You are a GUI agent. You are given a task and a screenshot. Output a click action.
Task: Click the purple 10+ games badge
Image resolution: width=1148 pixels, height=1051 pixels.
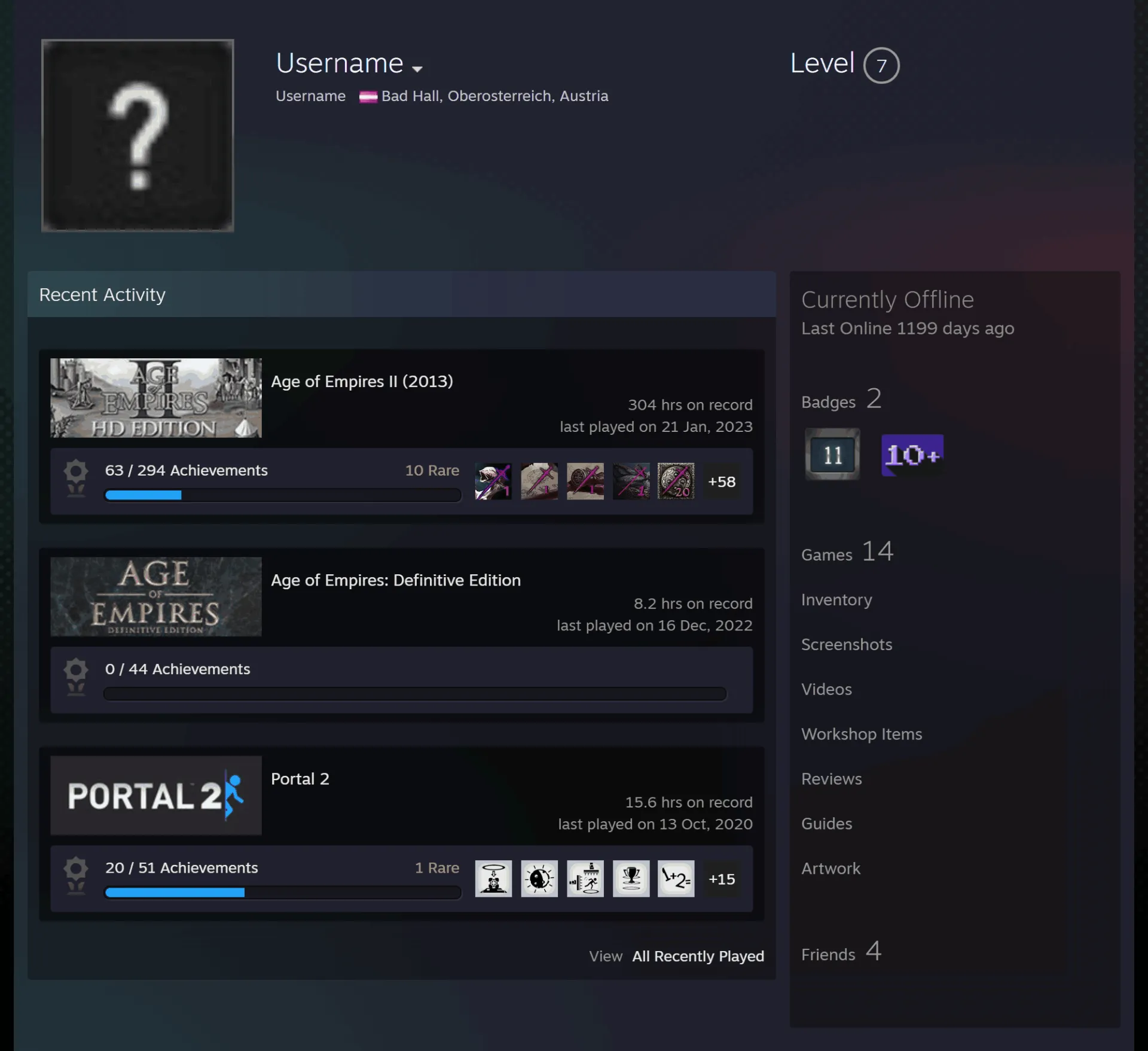coord(912,455)
